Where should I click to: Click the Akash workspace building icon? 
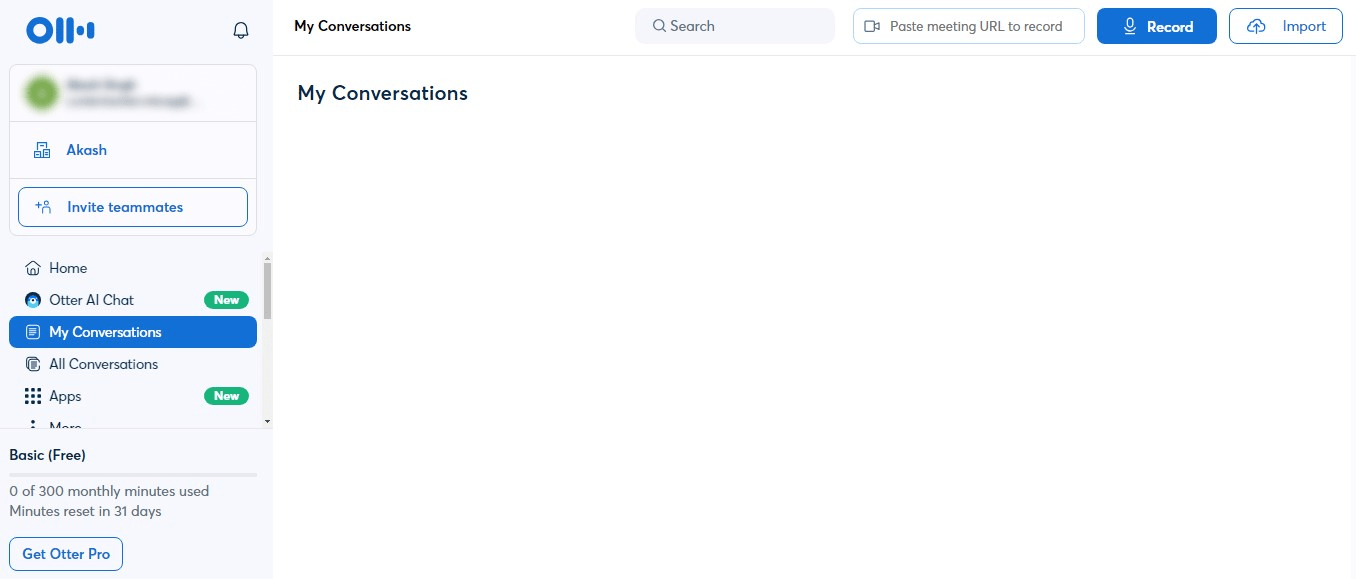(42, 150)
